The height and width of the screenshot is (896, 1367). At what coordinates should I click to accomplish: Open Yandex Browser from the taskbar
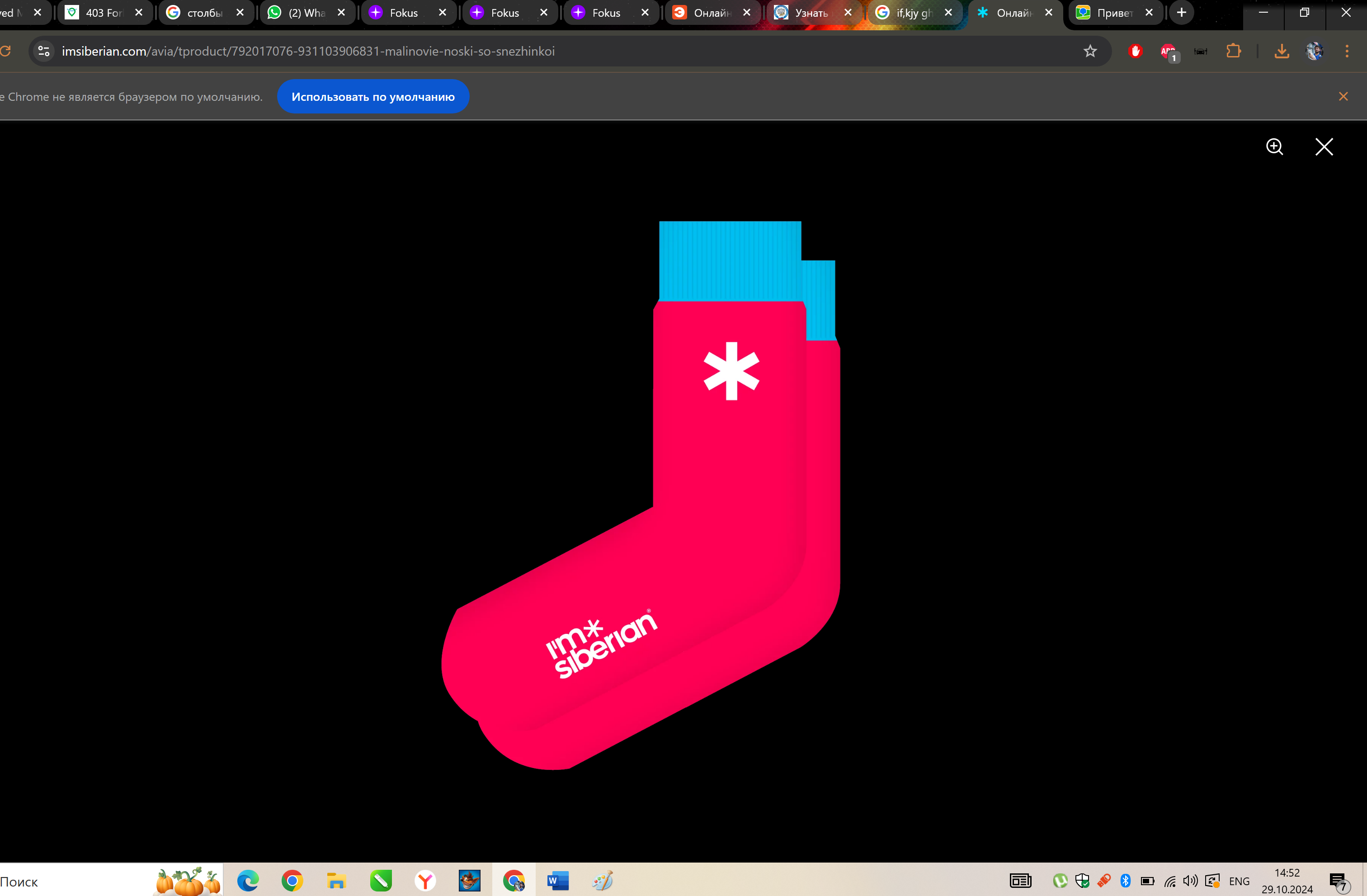point(425,881)
